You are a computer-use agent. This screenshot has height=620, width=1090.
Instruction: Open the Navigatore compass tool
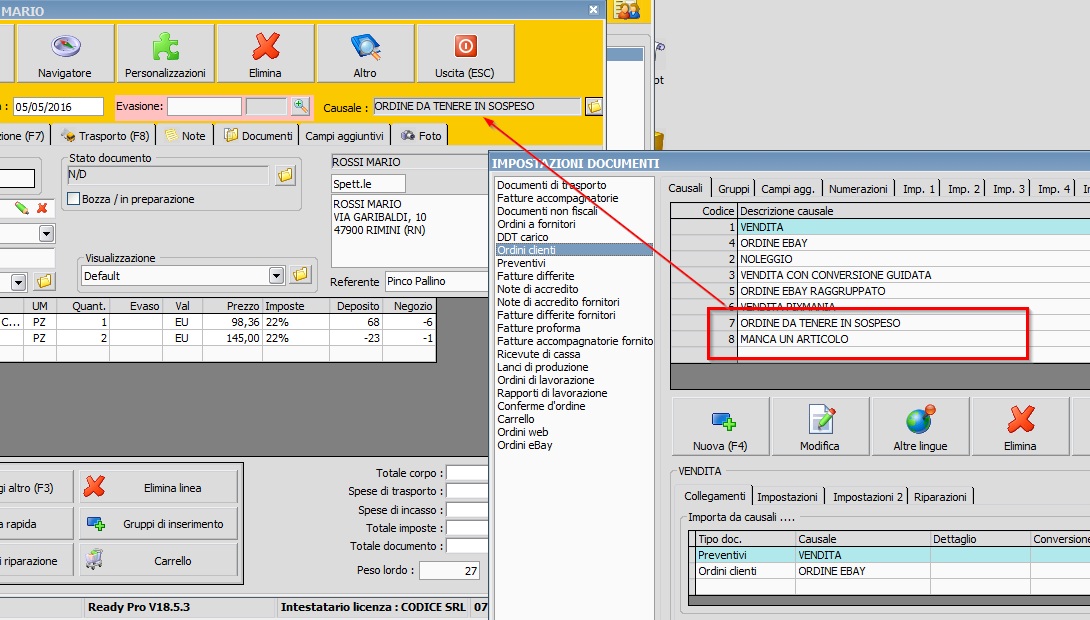65,54
